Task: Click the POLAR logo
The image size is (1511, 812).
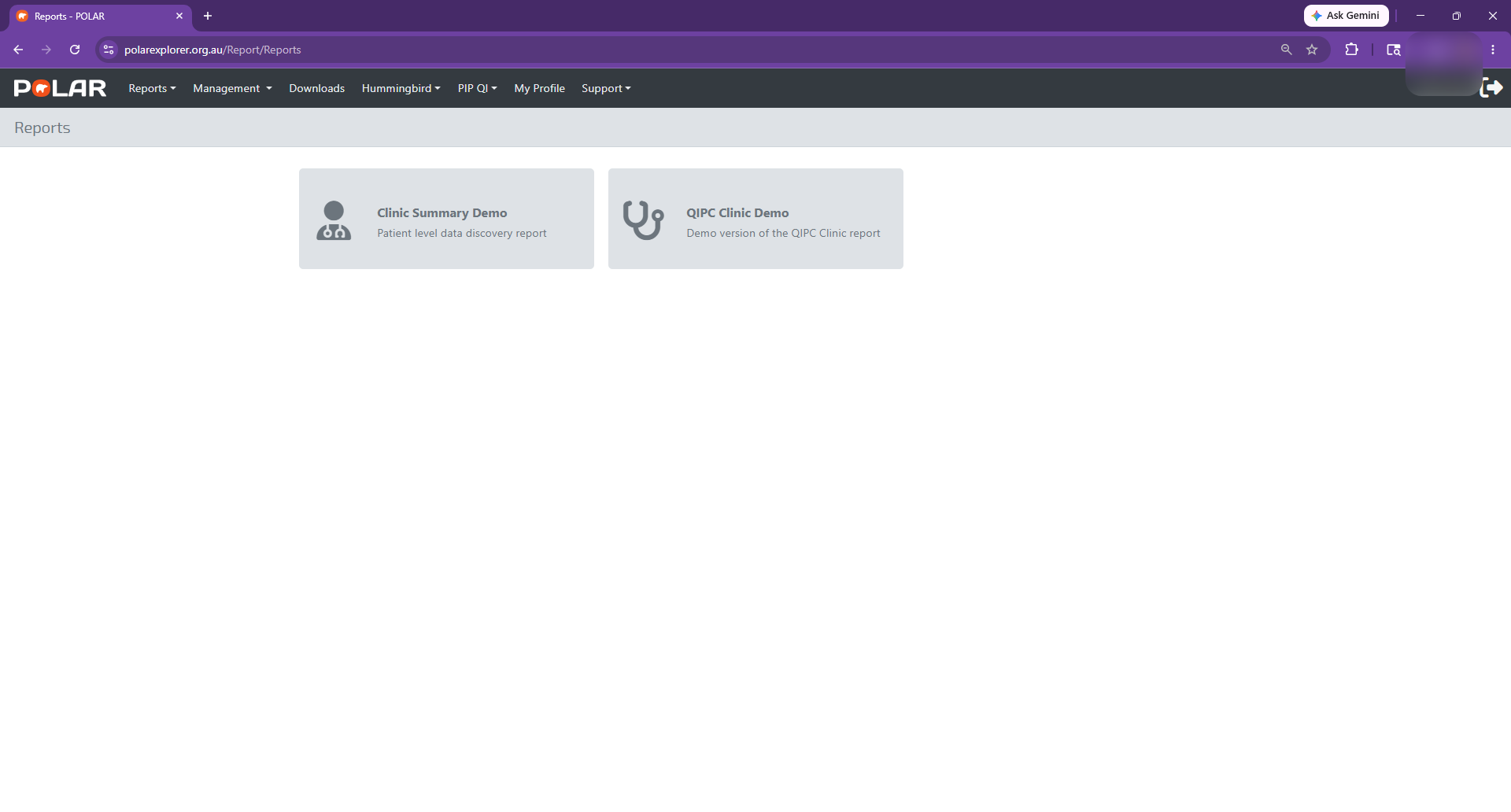Action: [60, 88]
